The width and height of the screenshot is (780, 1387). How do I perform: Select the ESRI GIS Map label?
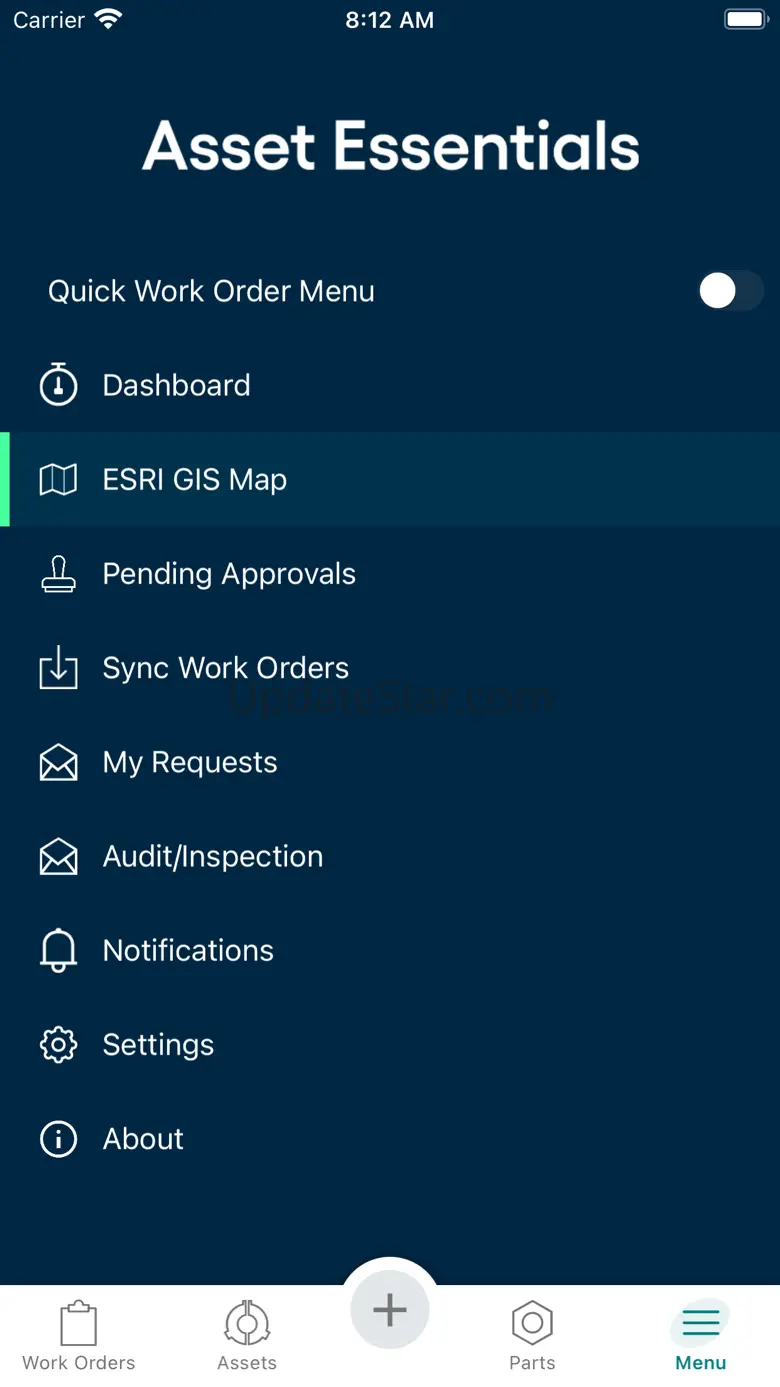[195, 480]
